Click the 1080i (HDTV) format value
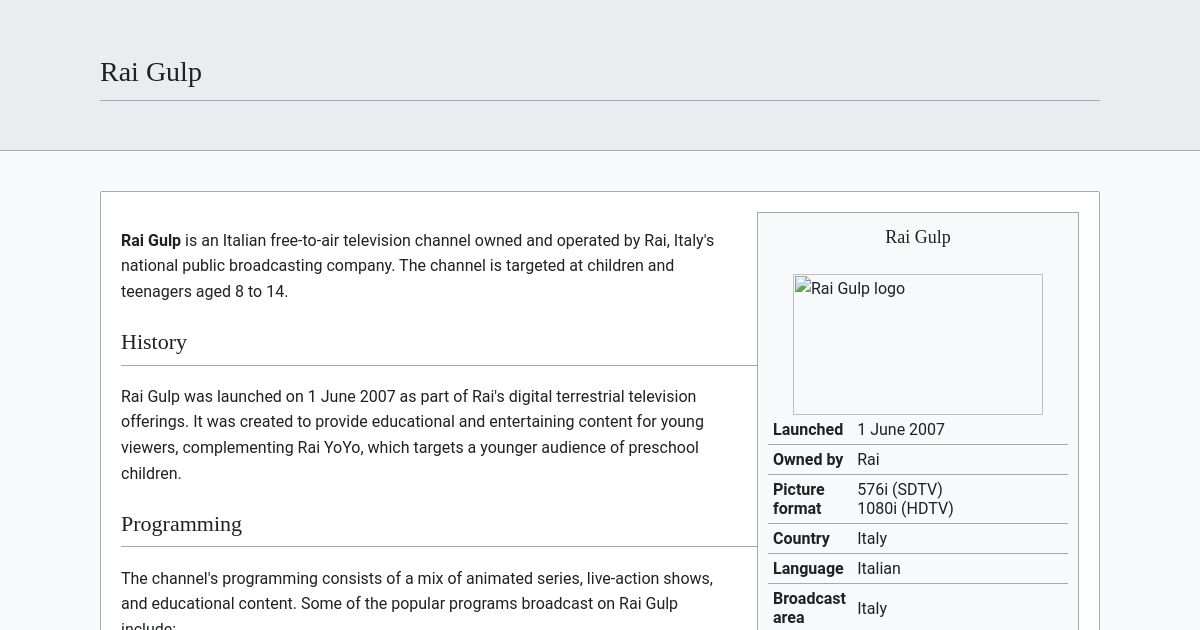Screen dimensions: 1200x630 pyautogui.click(x=905, y=508)
